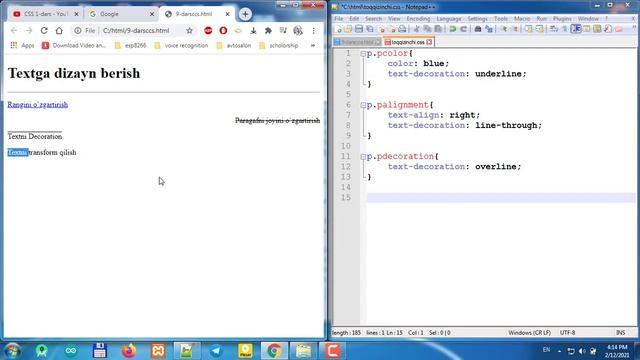Open the Download Video bookmark
Viewport: 640px width, 360px height.
[x=74, y=45]
